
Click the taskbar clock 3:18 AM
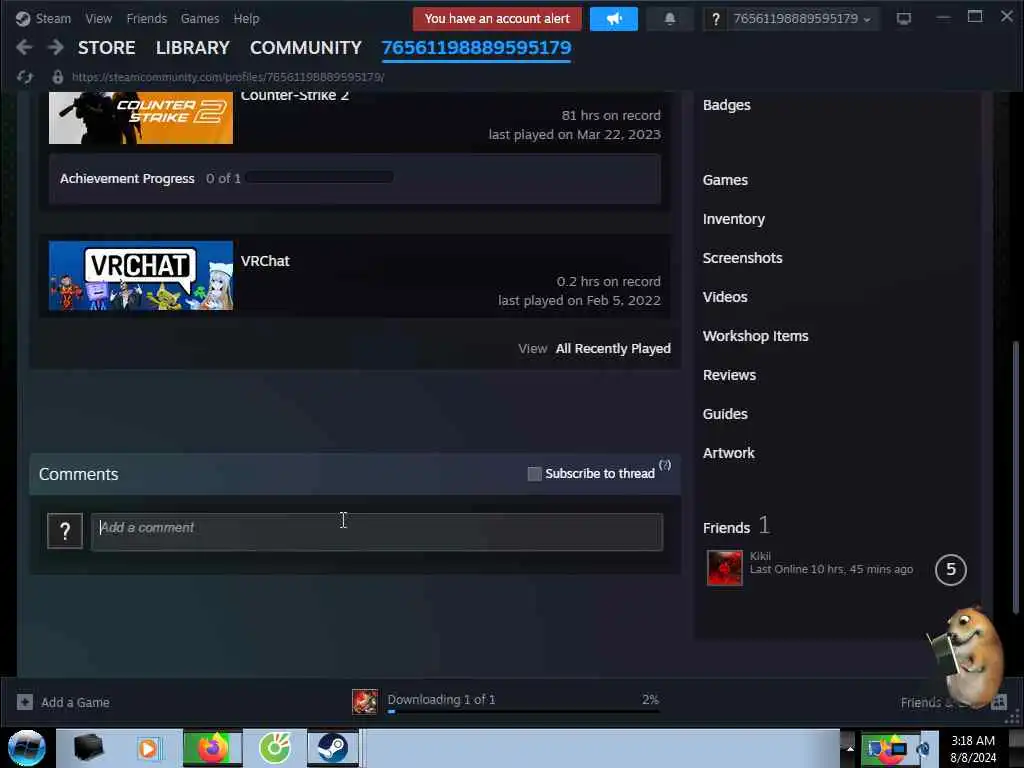coord(972,741)
